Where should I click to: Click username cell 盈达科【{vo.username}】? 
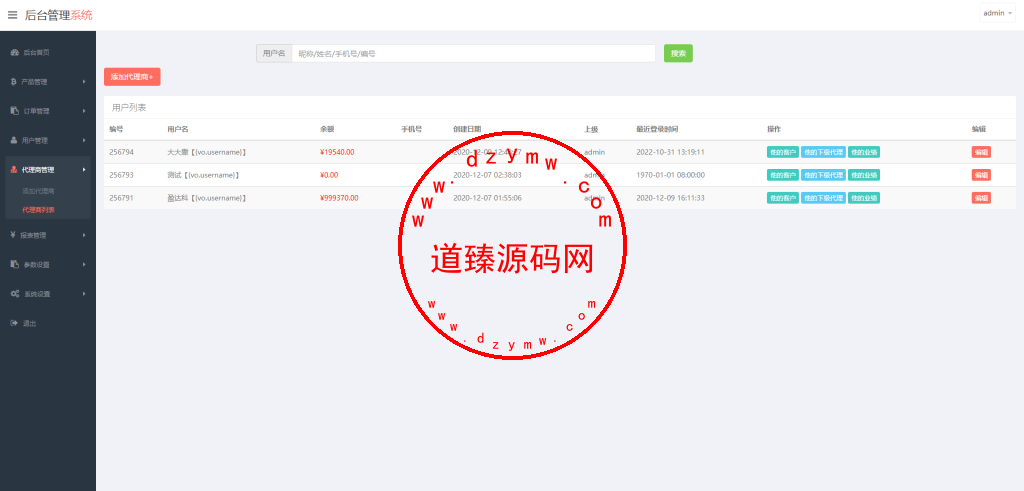pos(206,198)
